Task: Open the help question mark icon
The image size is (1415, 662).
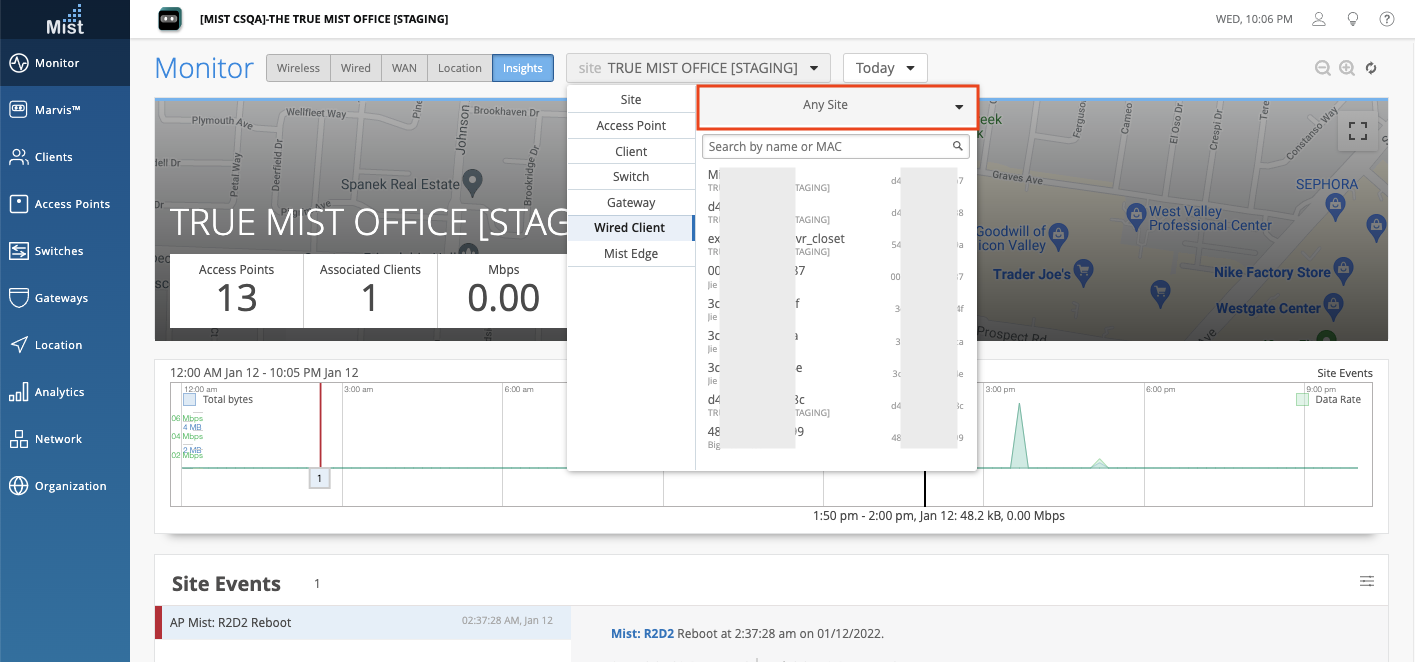Action: click(x=1387, y=19)
